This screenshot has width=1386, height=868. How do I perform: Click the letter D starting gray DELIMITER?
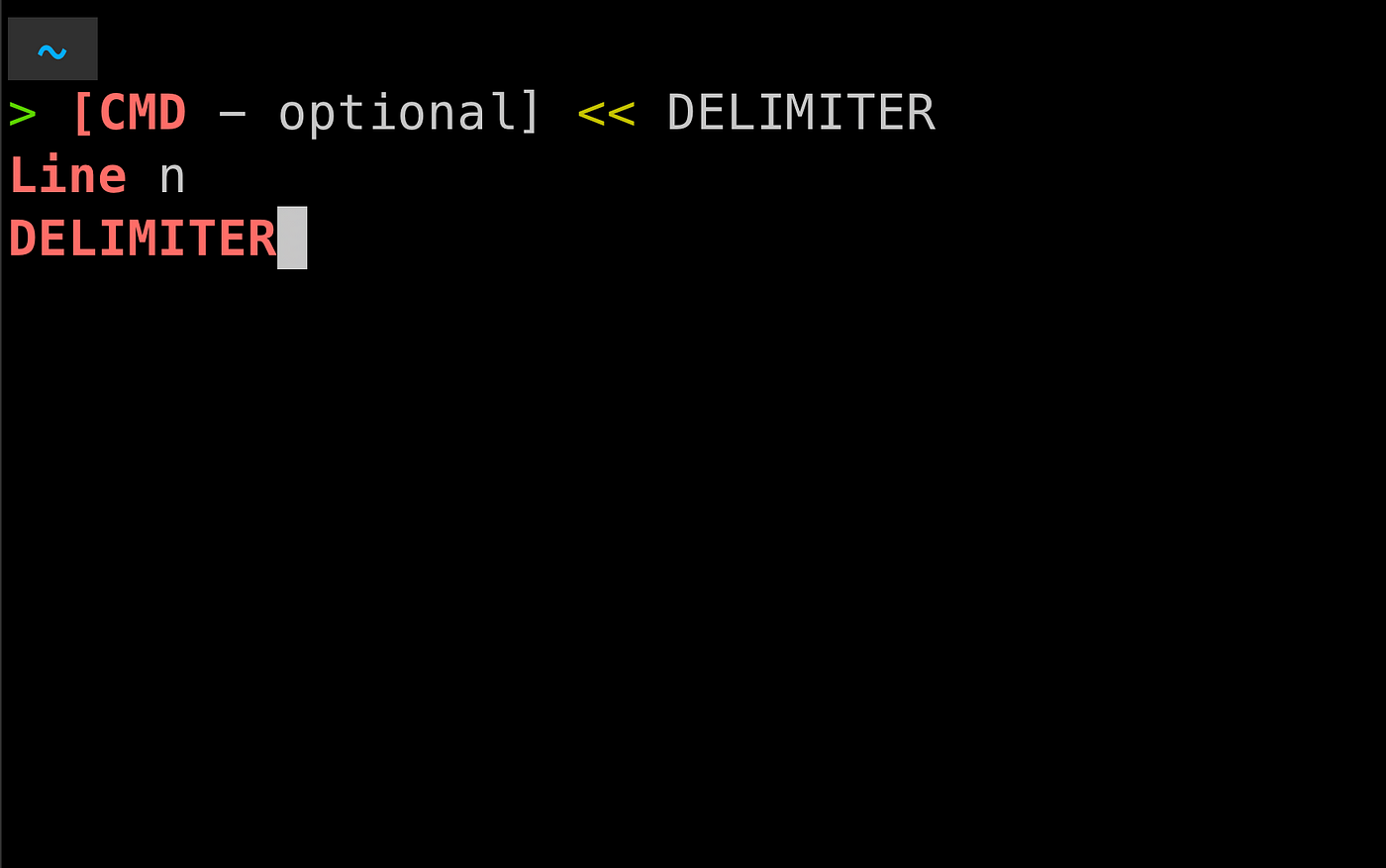[682, 113]
